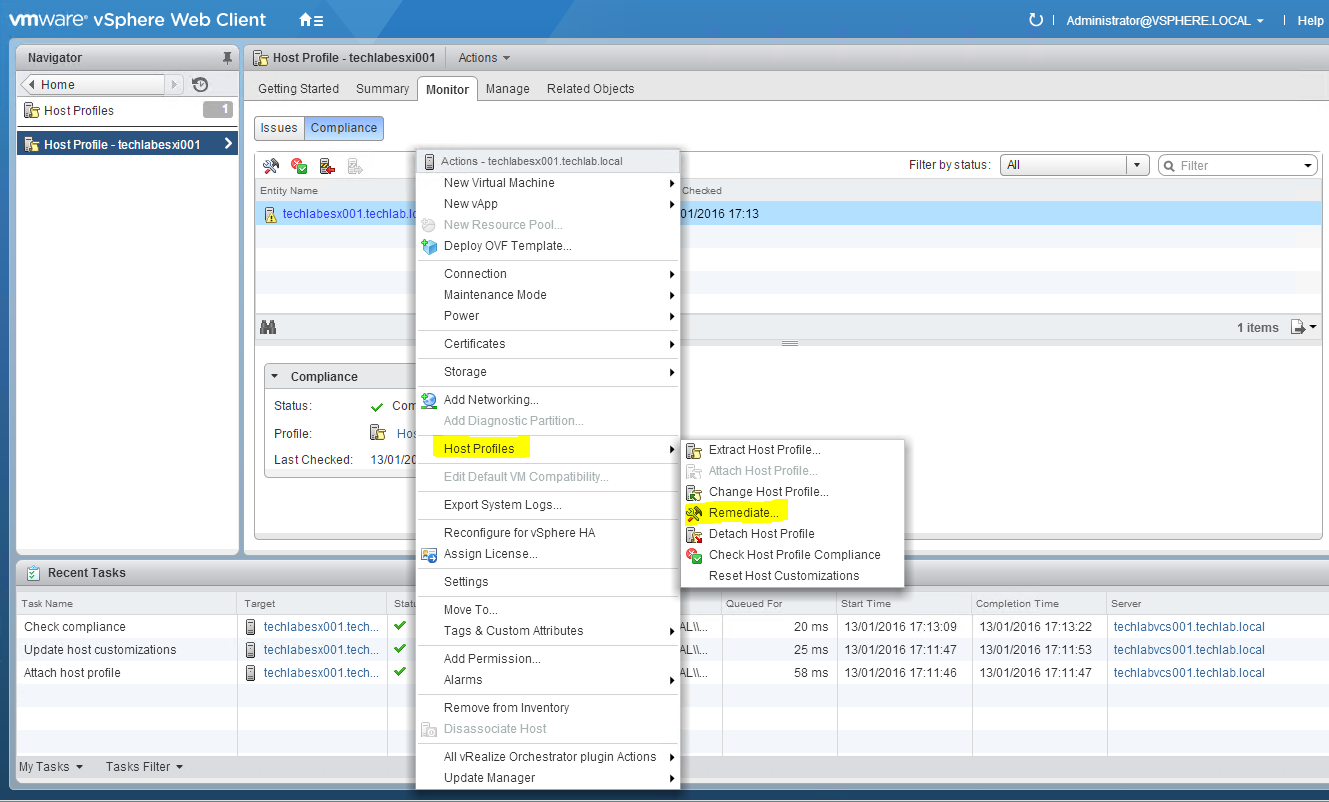Switch to the Summary tab
Screen dimensions: 1329x802
pos(382,89)
